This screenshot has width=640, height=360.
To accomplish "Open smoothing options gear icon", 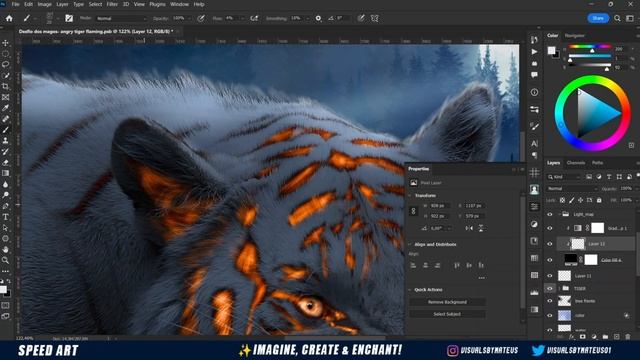I will click(318, 18).
